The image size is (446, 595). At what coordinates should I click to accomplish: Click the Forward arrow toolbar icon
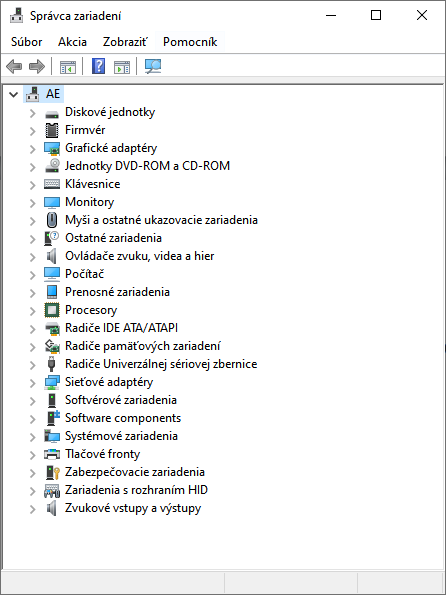point(37,67)
